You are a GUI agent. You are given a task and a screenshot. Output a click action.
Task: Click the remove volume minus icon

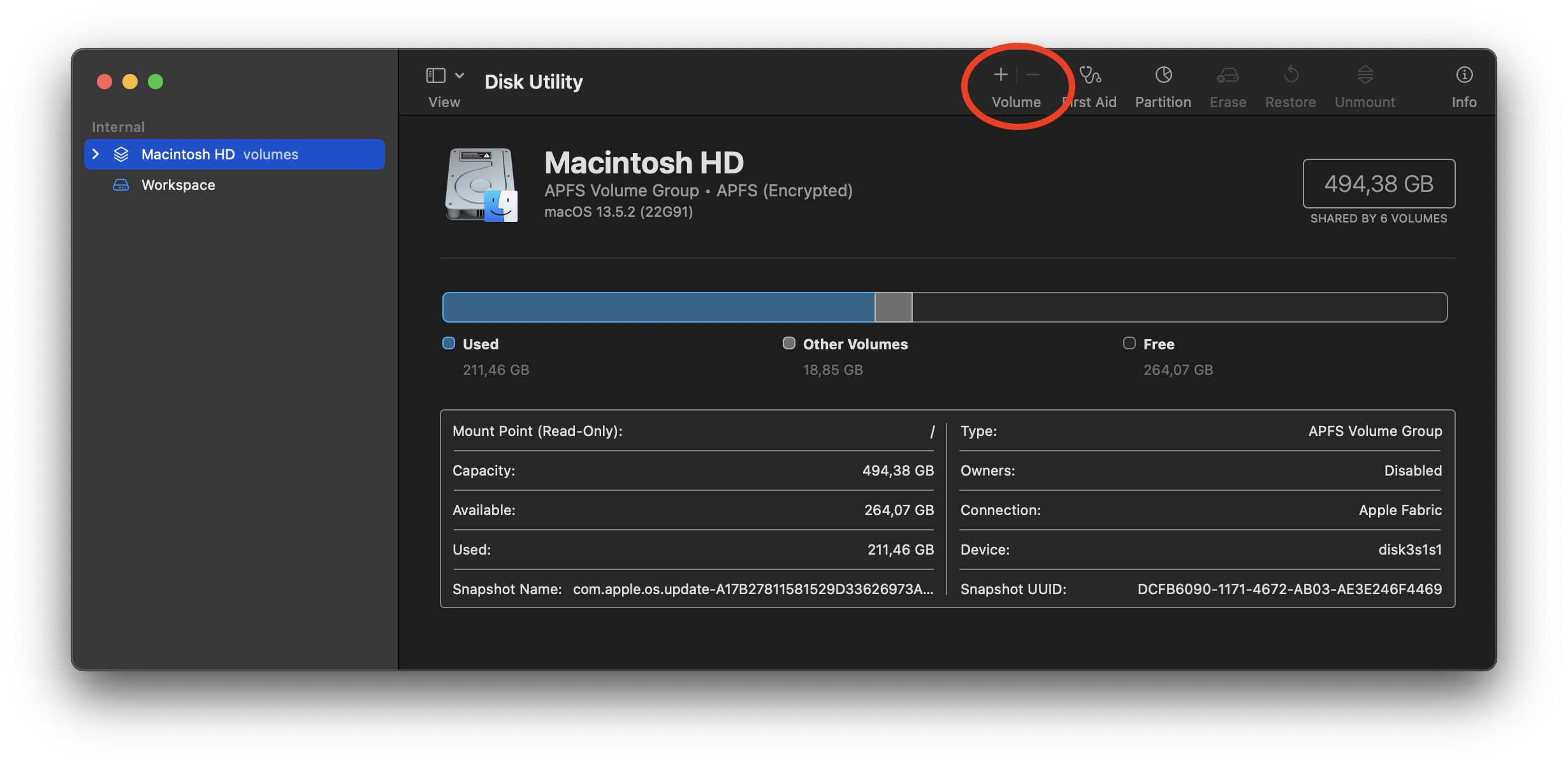coord(1033,75)
